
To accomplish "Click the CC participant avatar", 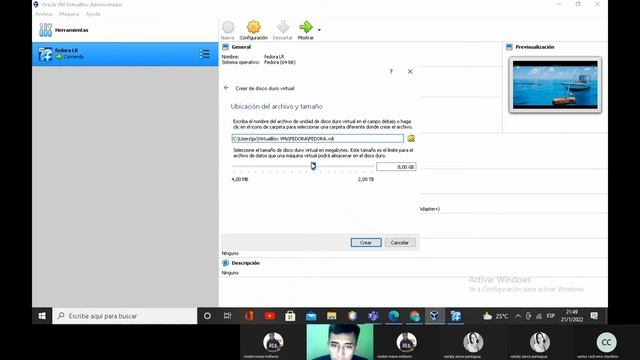I will click(606, 342).
